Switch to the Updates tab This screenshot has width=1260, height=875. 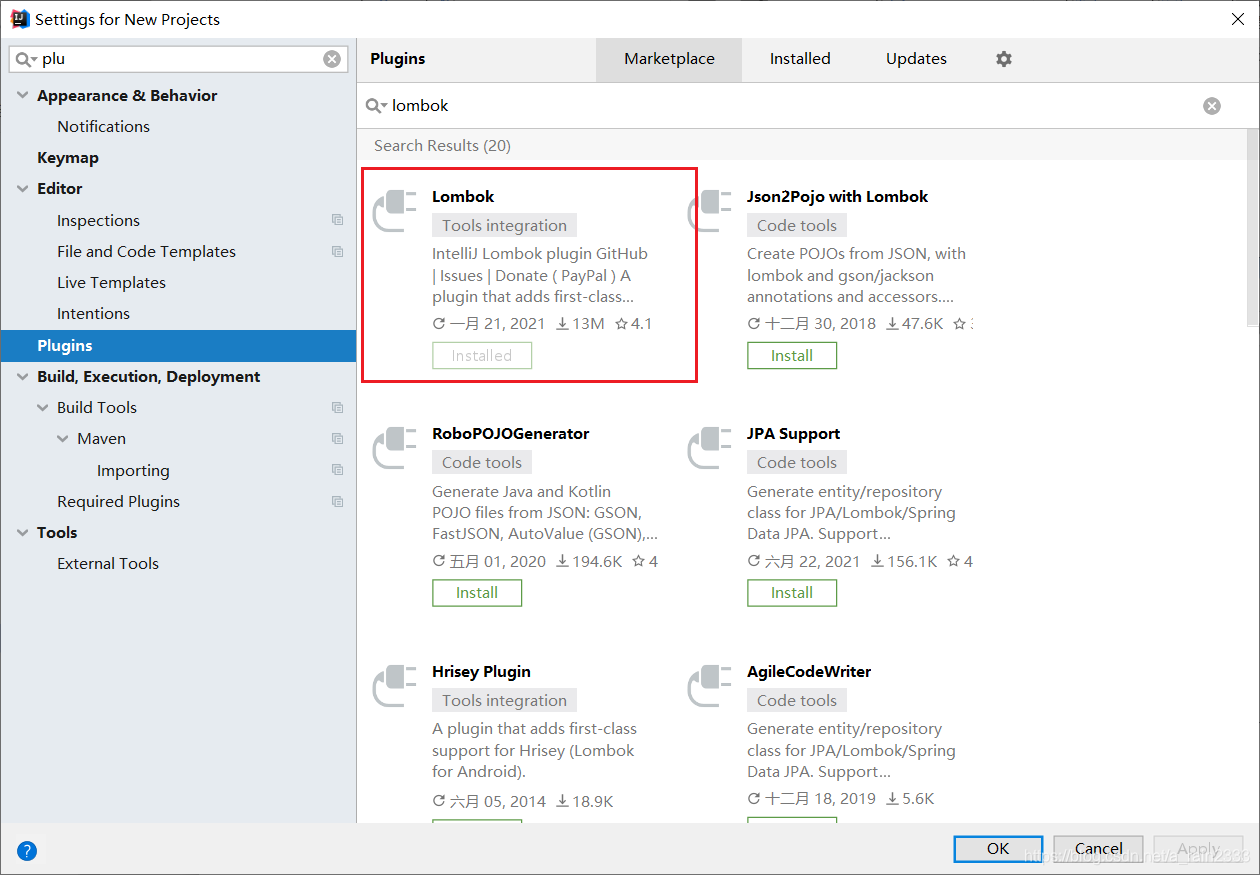[916, 59]
